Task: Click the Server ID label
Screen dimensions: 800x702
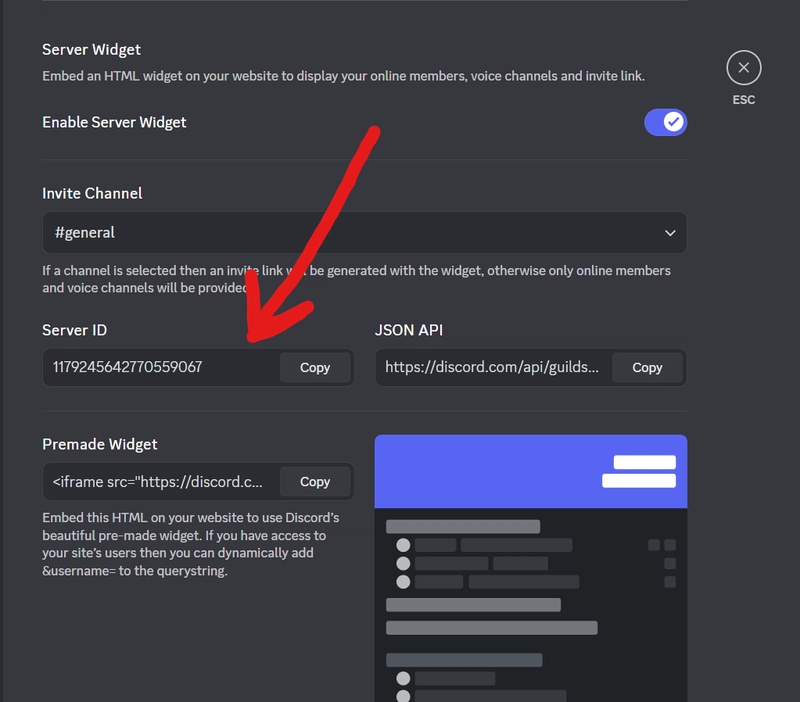Action: click(x=74, y=330)
